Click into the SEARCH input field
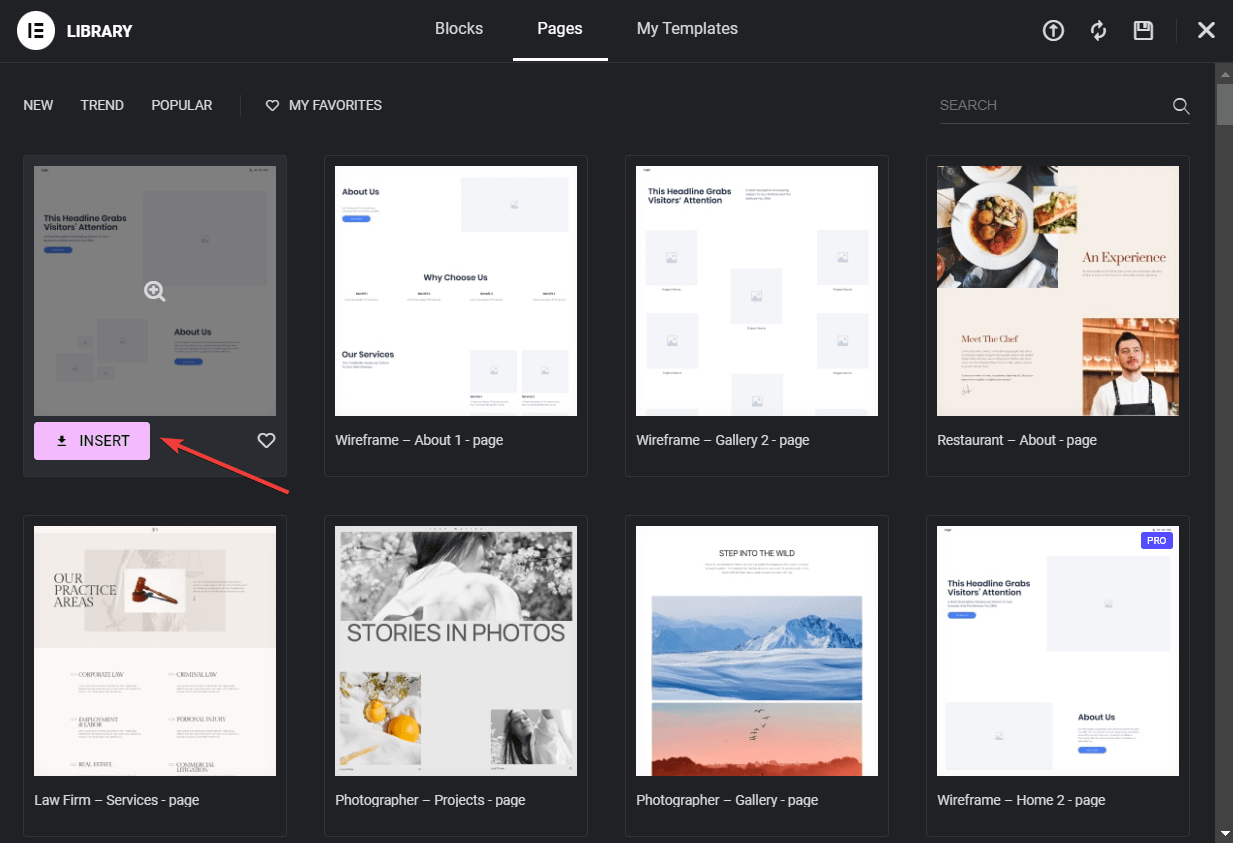Screen dimensions: 1233x843 click(1050, 105)
